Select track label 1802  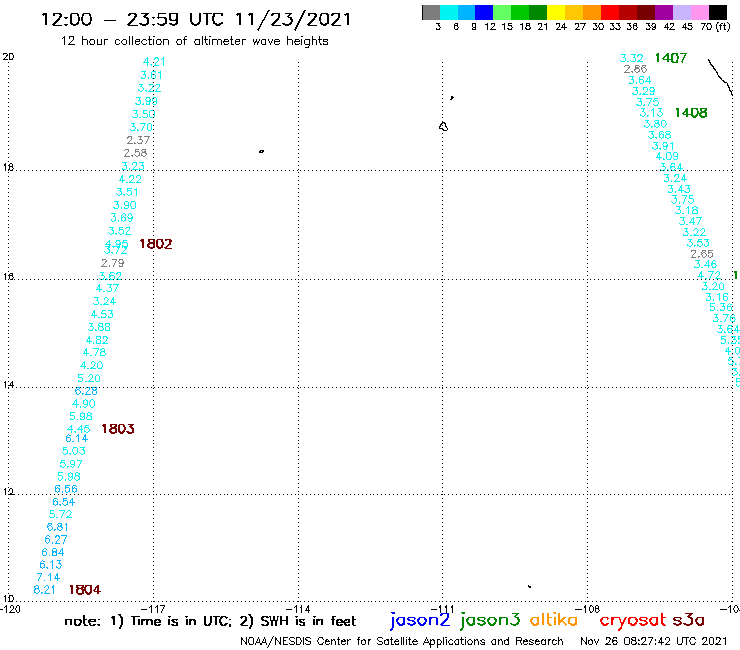click(x=156, y=244)
